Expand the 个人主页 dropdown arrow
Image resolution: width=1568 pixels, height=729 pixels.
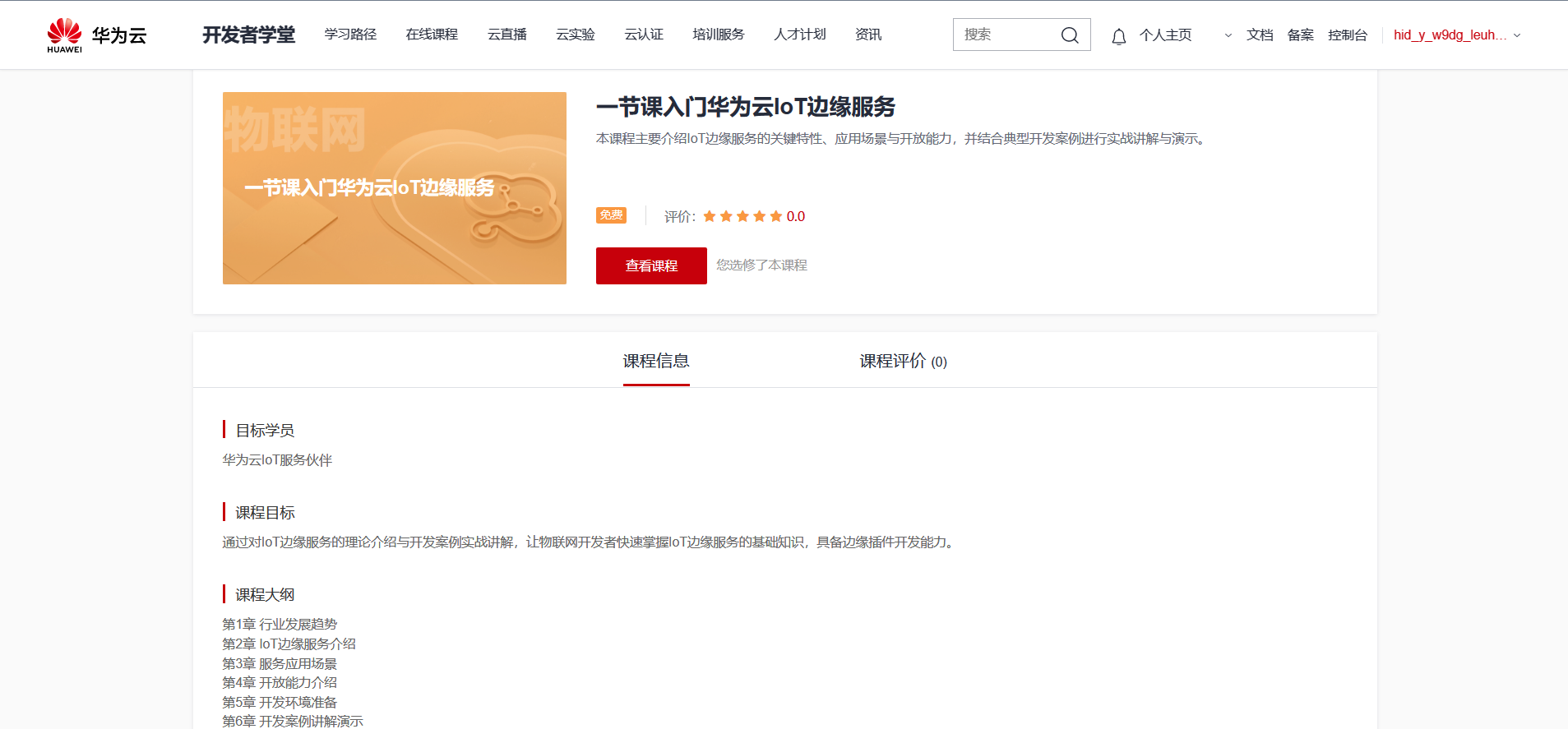click(1228, 35)
